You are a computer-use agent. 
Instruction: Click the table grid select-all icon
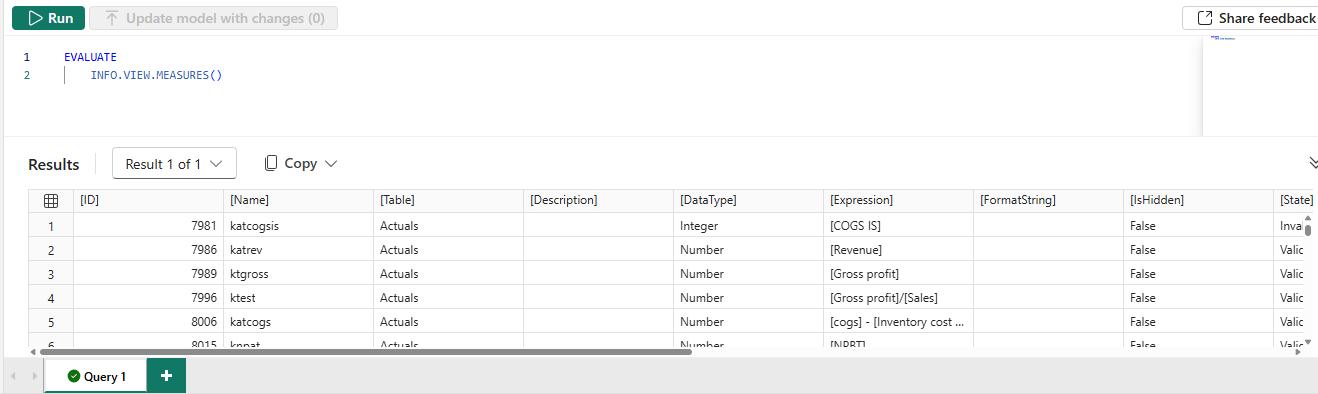point(51,200)
